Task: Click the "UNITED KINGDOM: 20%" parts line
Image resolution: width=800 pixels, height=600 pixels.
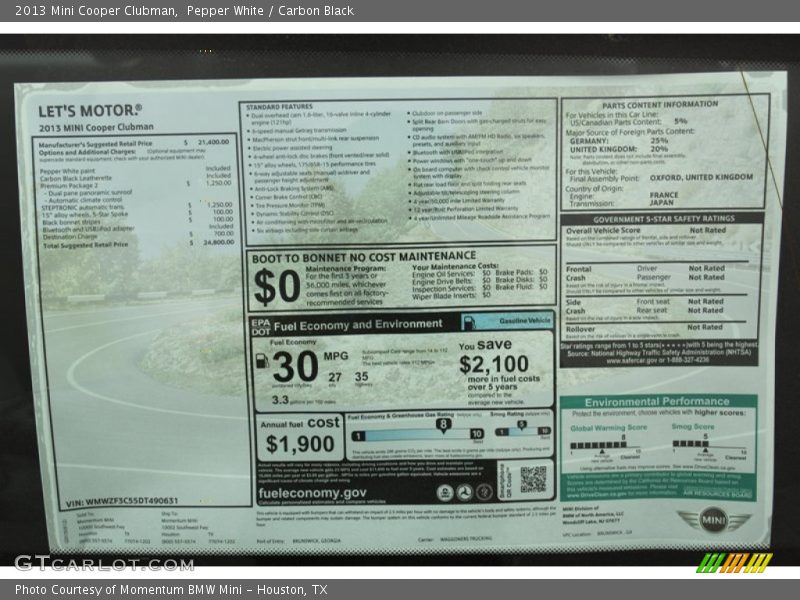Action: click(619, 149)
